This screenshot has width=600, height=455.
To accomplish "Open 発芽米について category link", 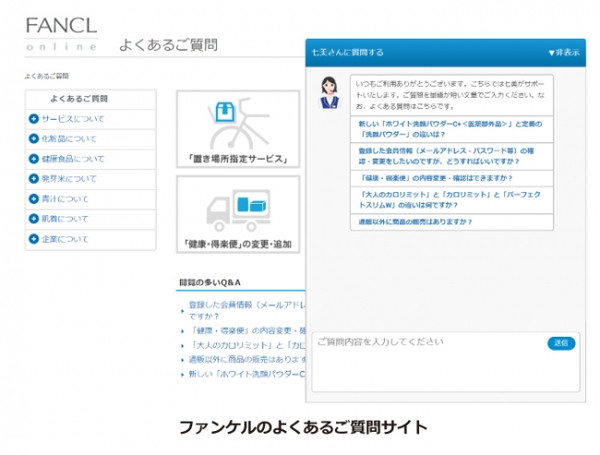I will [x=69, y=179].
